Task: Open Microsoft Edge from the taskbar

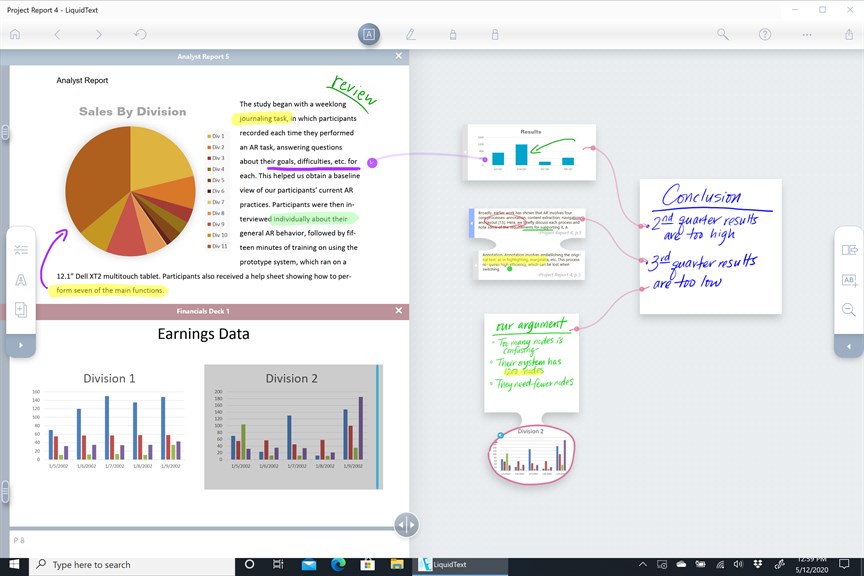Action: pos(338,564)
